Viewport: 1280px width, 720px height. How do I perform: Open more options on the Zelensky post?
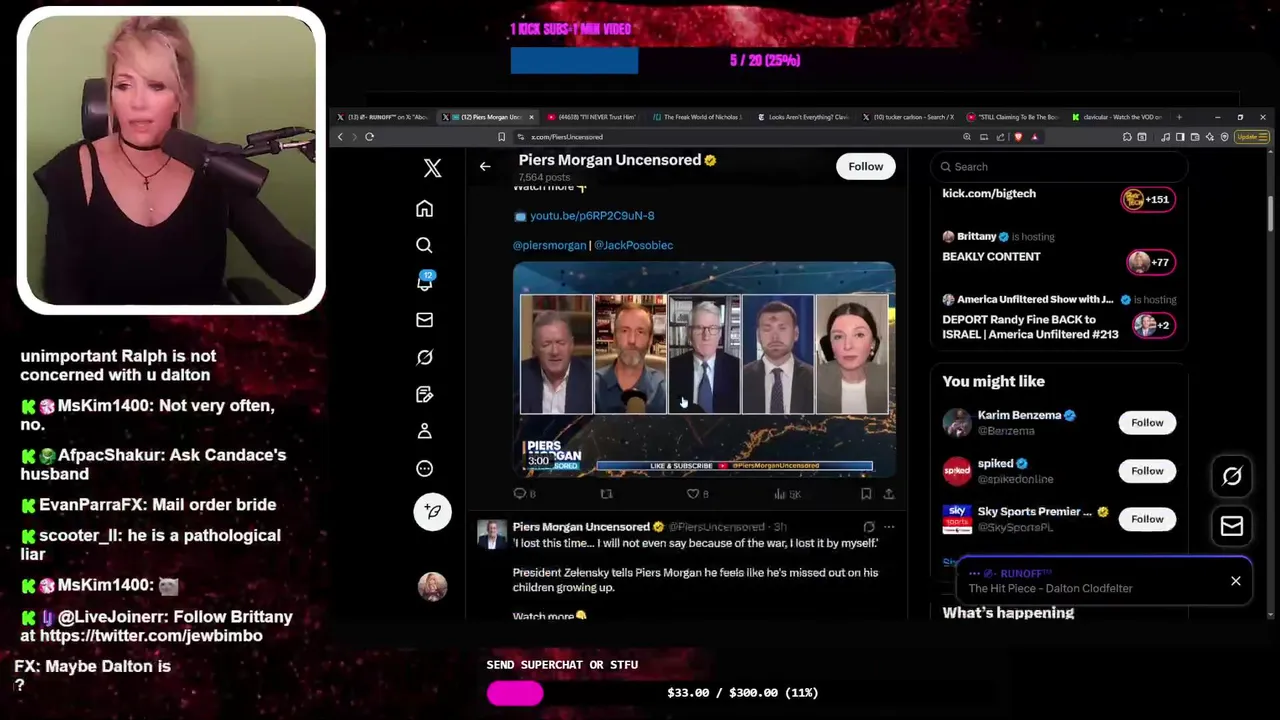point(888,527)
